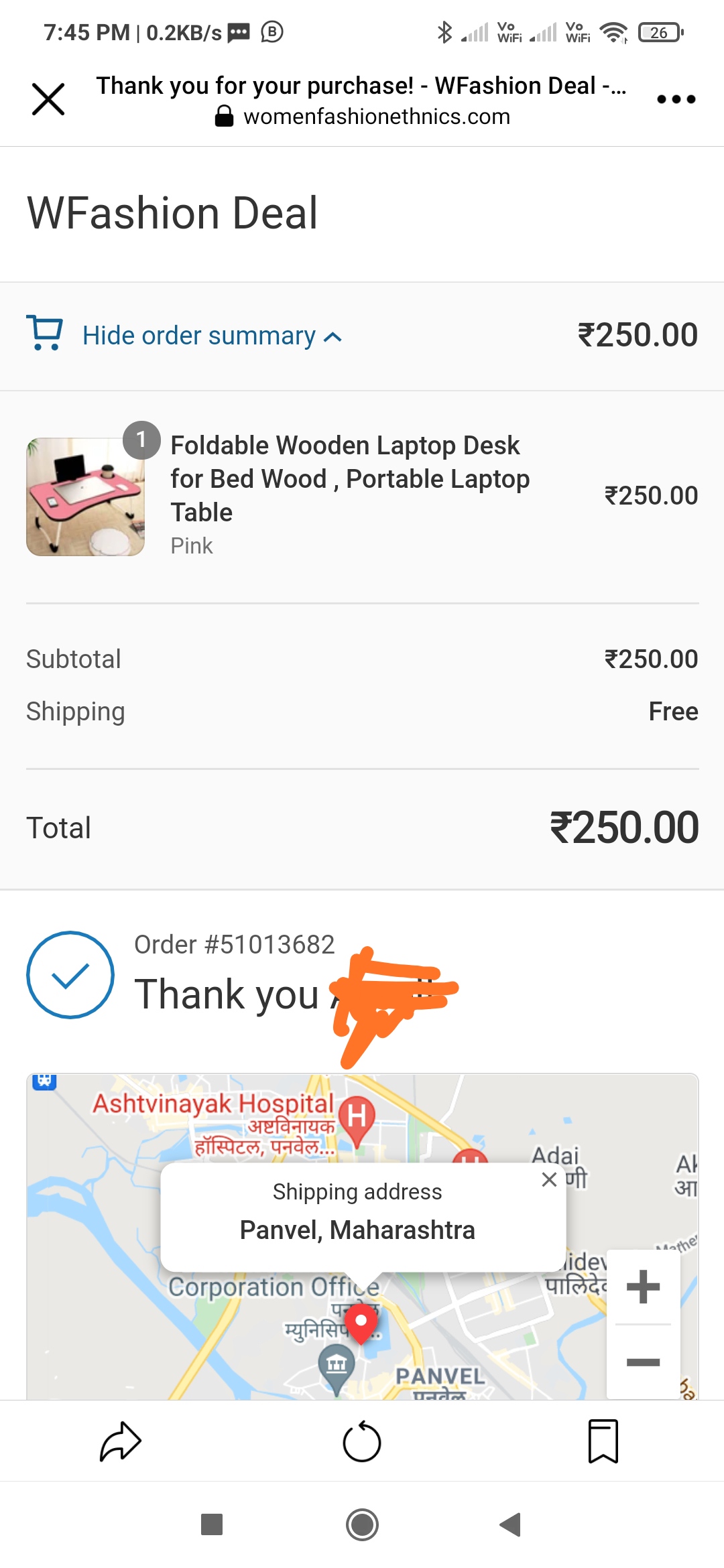The width and height of the screenshot is (724, 1568).
Task: Zoom out on the map with the minus button
Action: pos(643,1362)
